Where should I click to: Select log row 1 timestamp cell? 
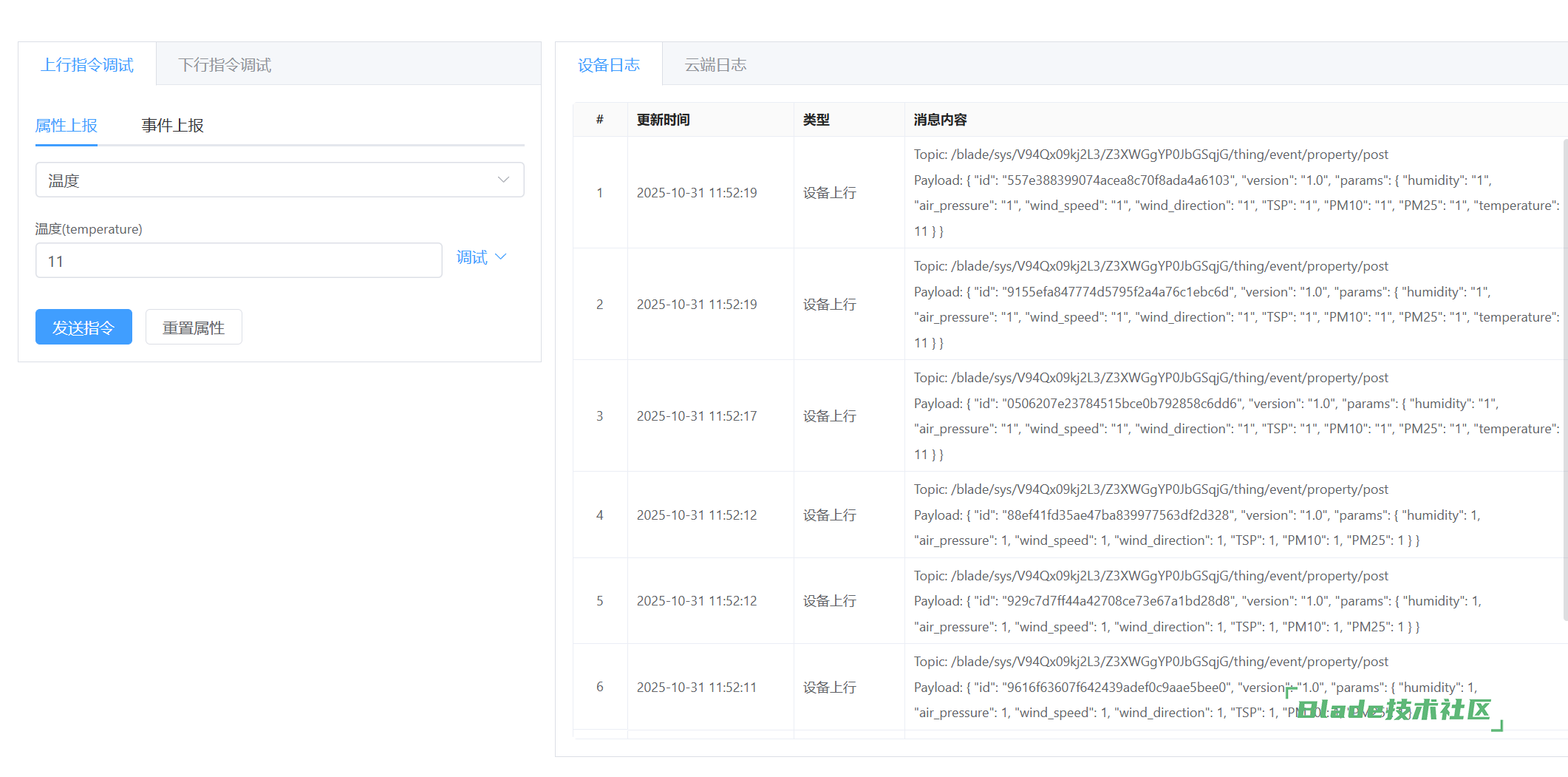pyautogui.click(x=697, y=193)
